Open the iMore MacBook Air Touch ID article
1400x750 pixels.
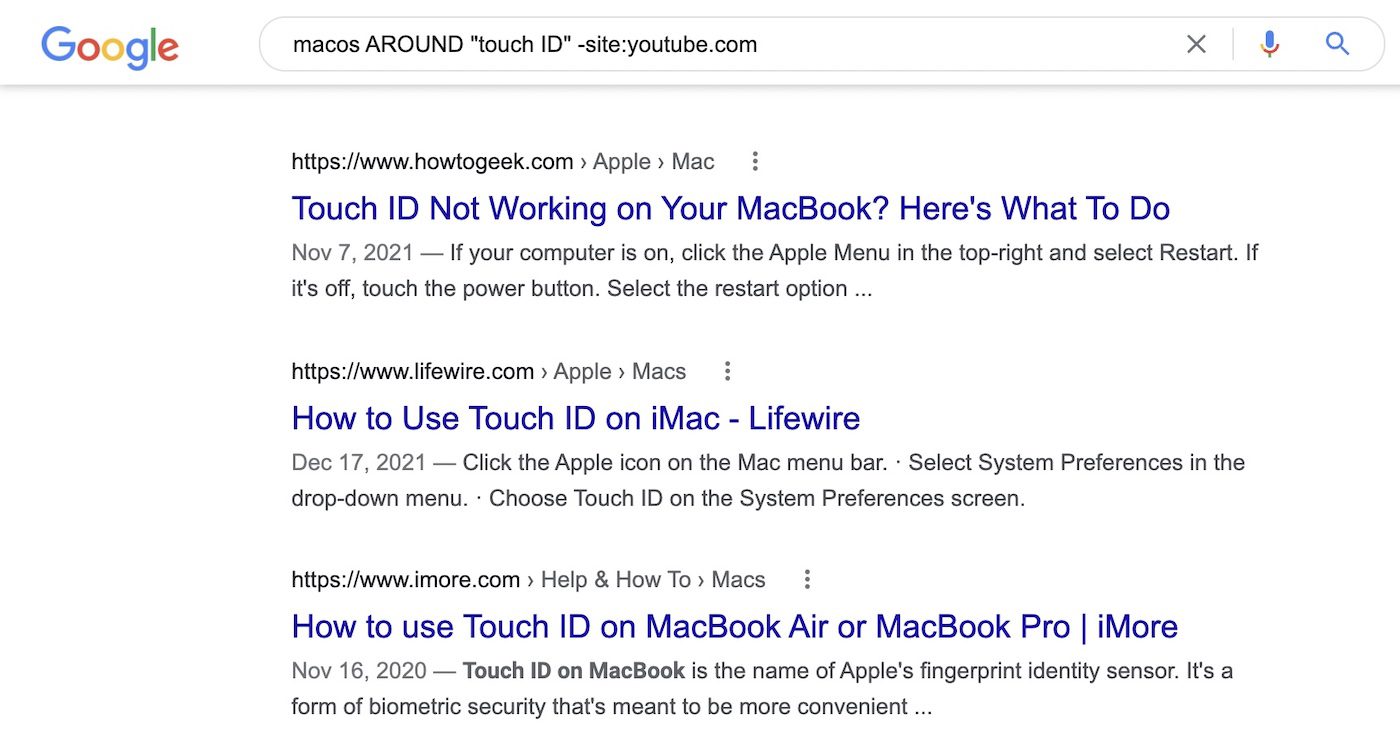click(734, 626)
